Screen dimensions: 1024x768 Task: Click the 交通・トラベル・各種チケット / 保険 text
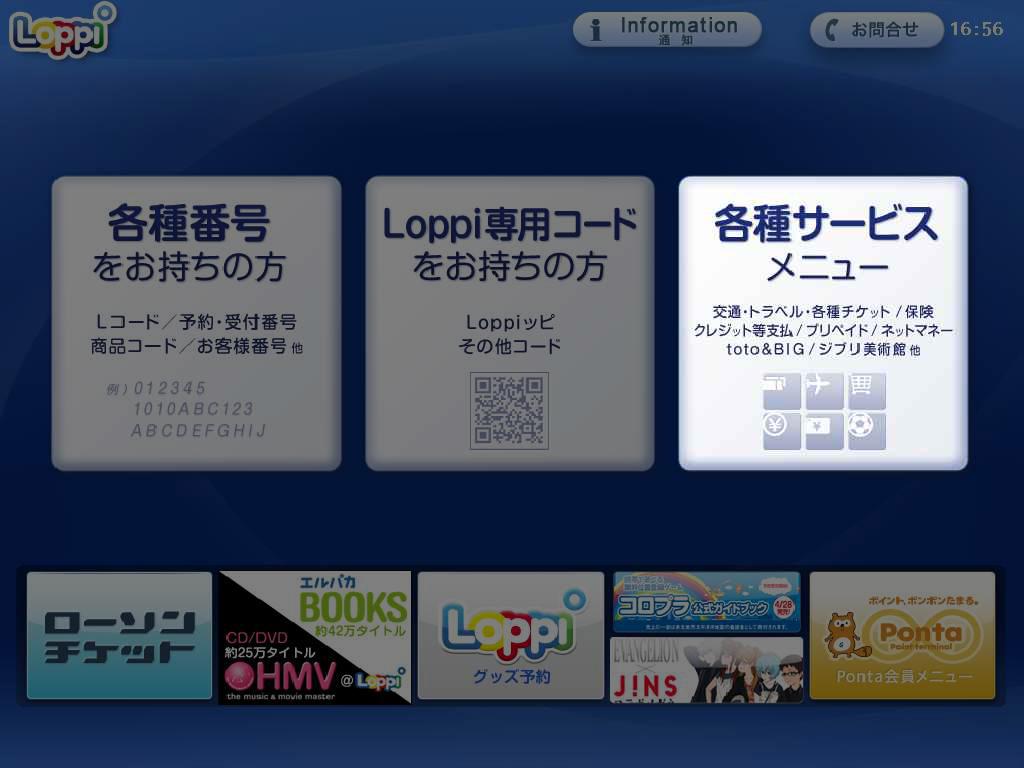[823, 312]
